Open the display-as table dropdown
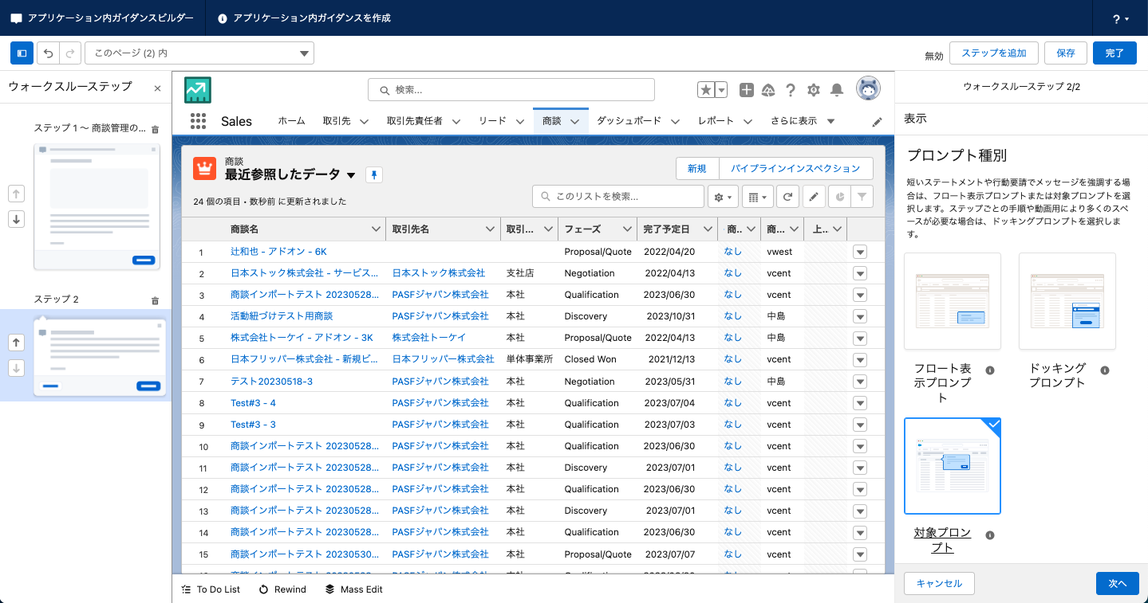The height and width of the screenshot is (603, 1148). click(x=757, y=197)
